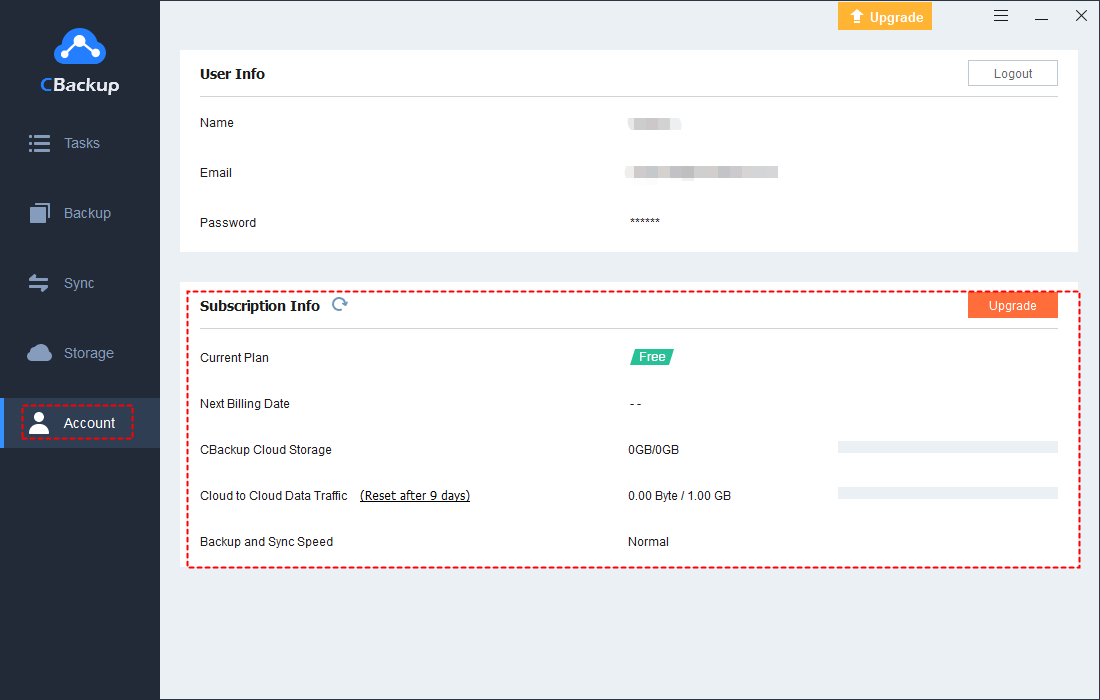Close the CBackup window
The height and width of the screenshot is (700, 1100).
pyautogui.click(x=1081, y=15)
